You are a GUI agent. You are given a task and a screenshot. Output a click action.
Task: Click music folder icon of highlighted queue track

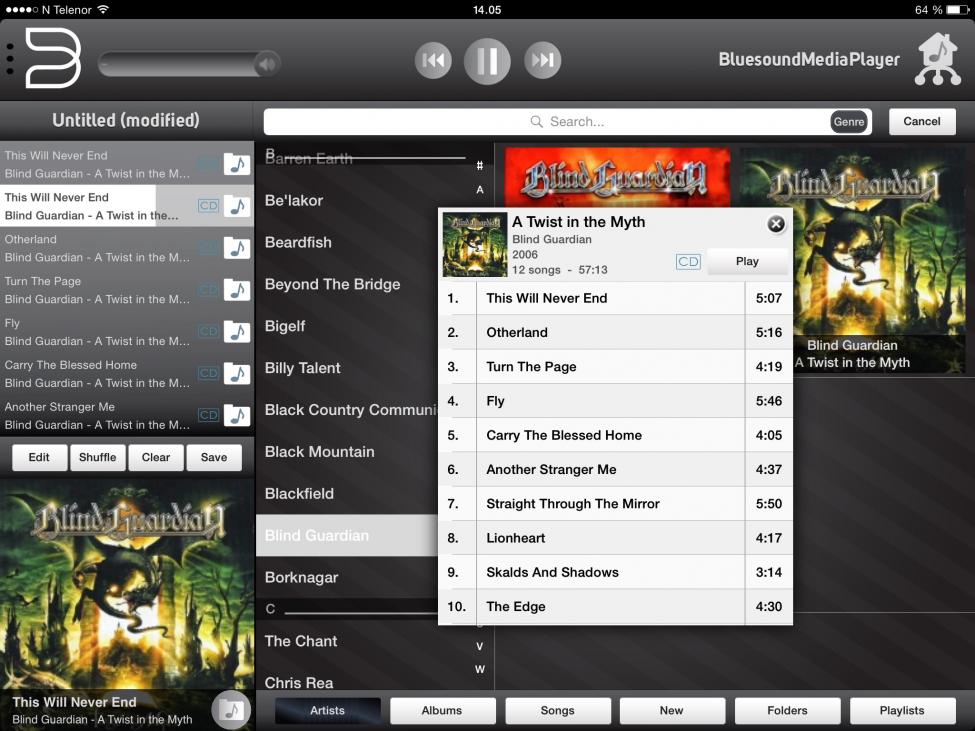coord(237,206)
